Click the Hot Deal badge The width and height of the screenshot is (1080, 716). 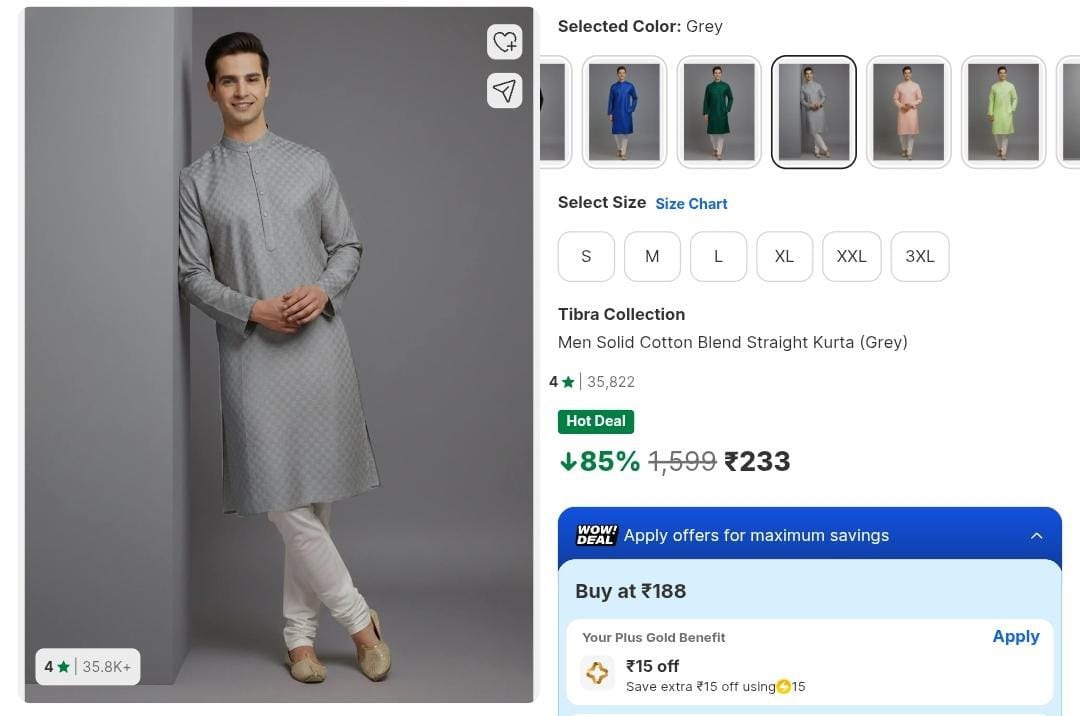tap(596, 421)
